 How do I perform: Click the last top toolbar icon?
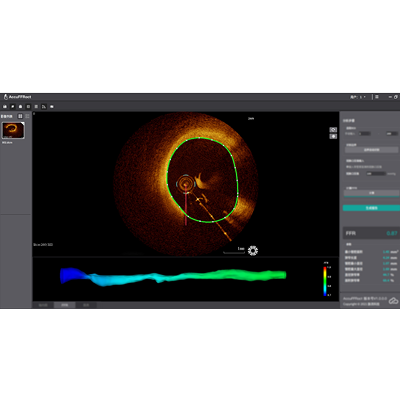click(52, 107)
